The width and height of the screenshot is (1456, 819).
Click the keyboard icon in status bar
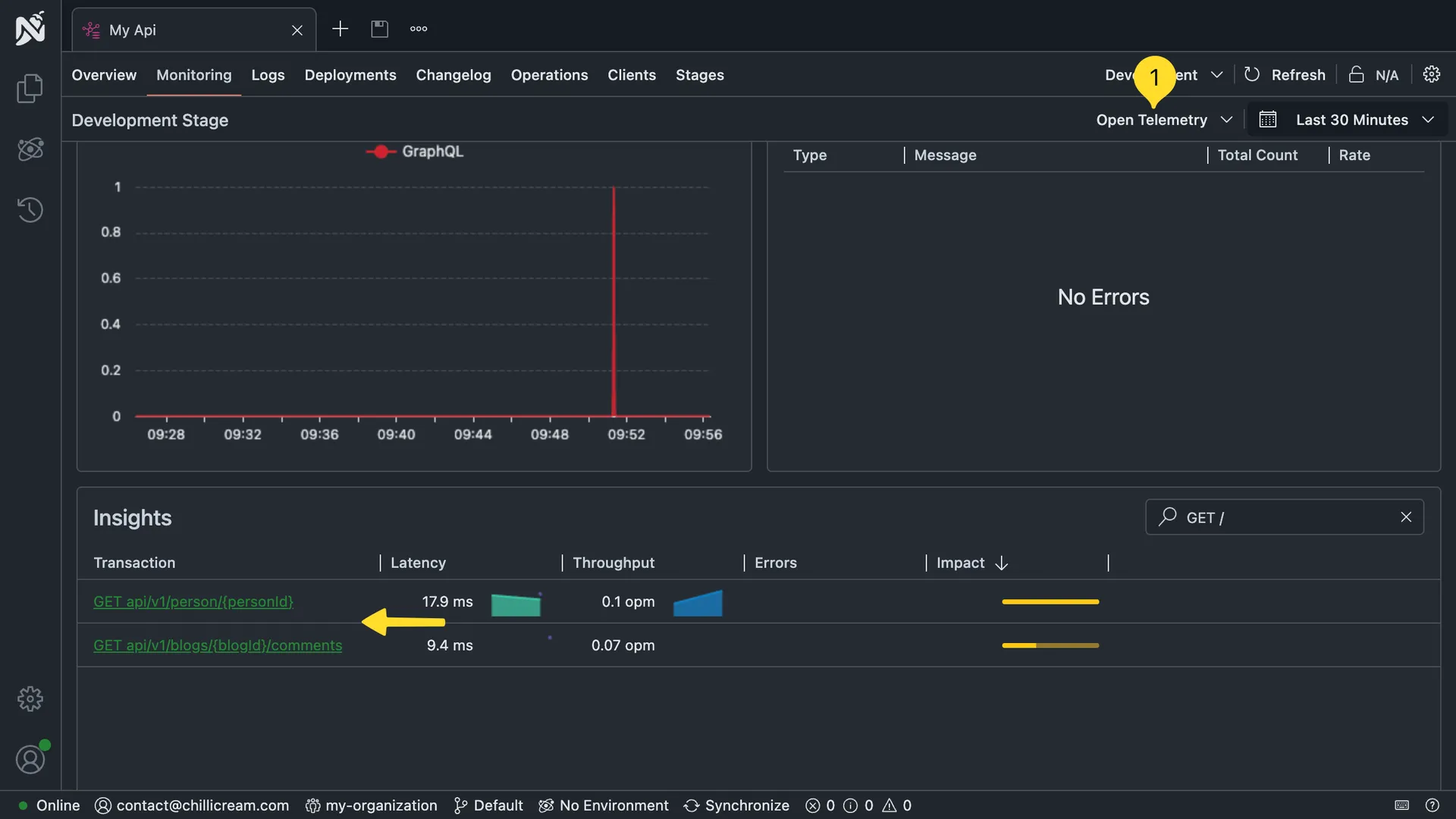tap(1401, 805)
